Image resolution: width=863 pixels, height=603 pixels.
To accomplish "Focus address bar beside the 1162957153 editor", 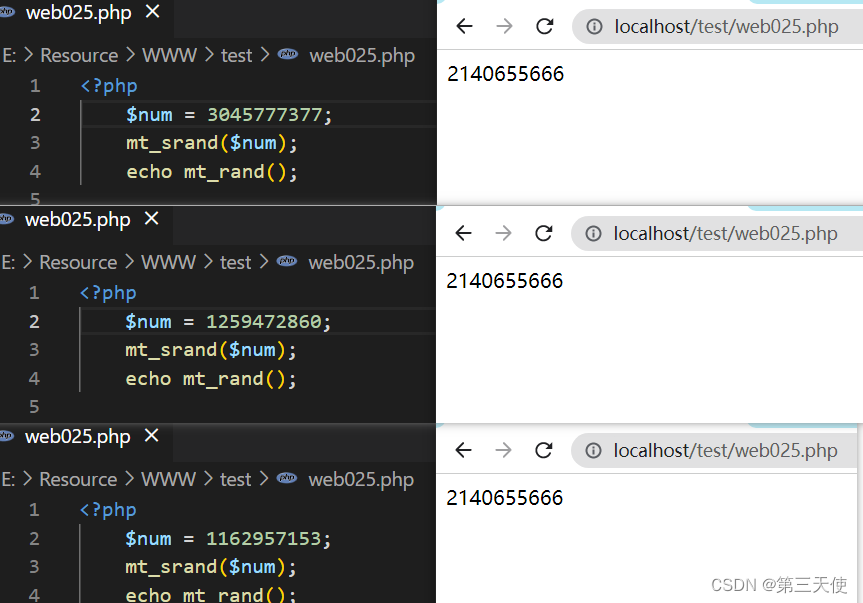I will (714, 451).
